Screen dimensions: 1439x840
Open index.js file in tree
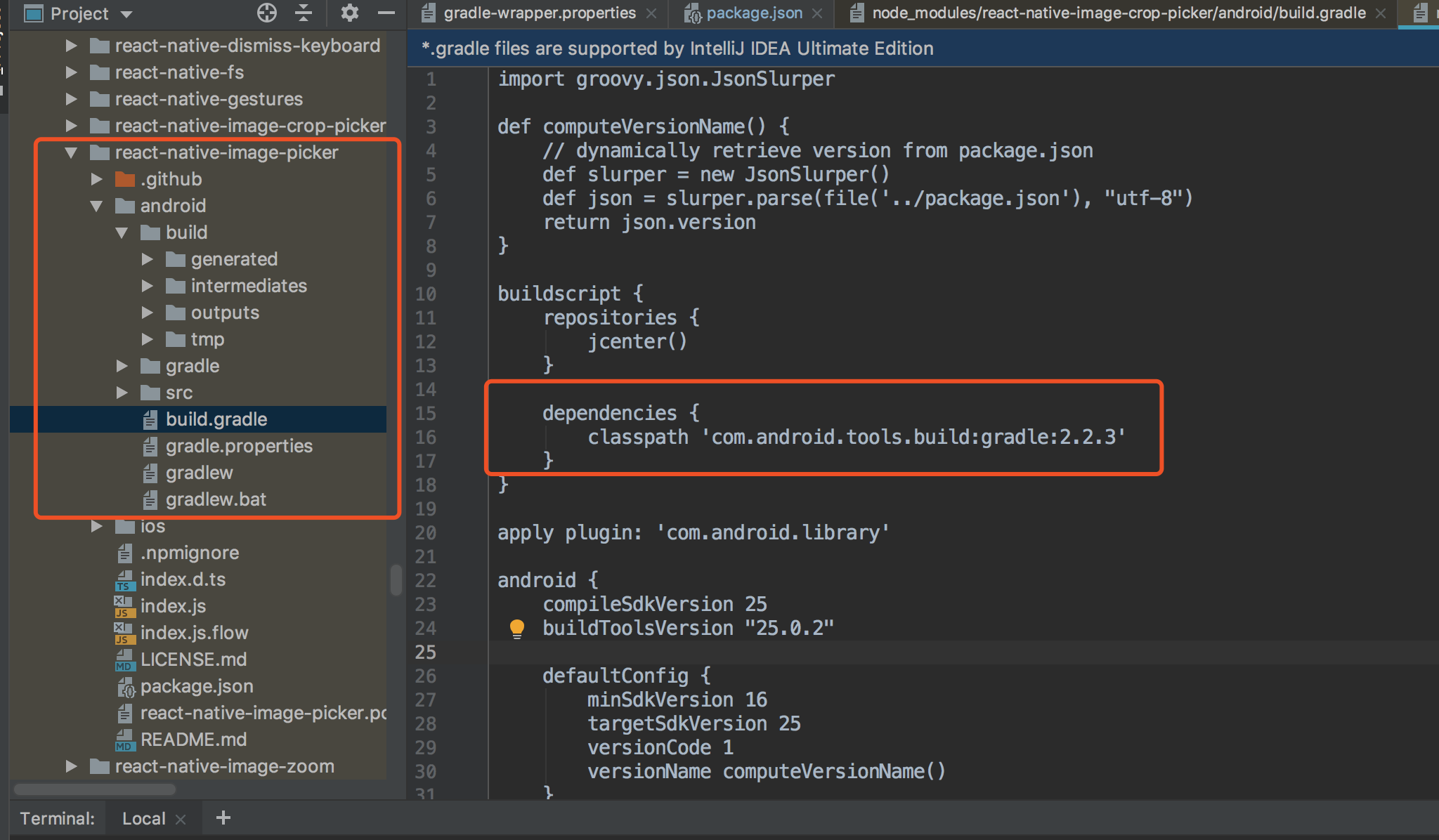[x=173, y=606]
